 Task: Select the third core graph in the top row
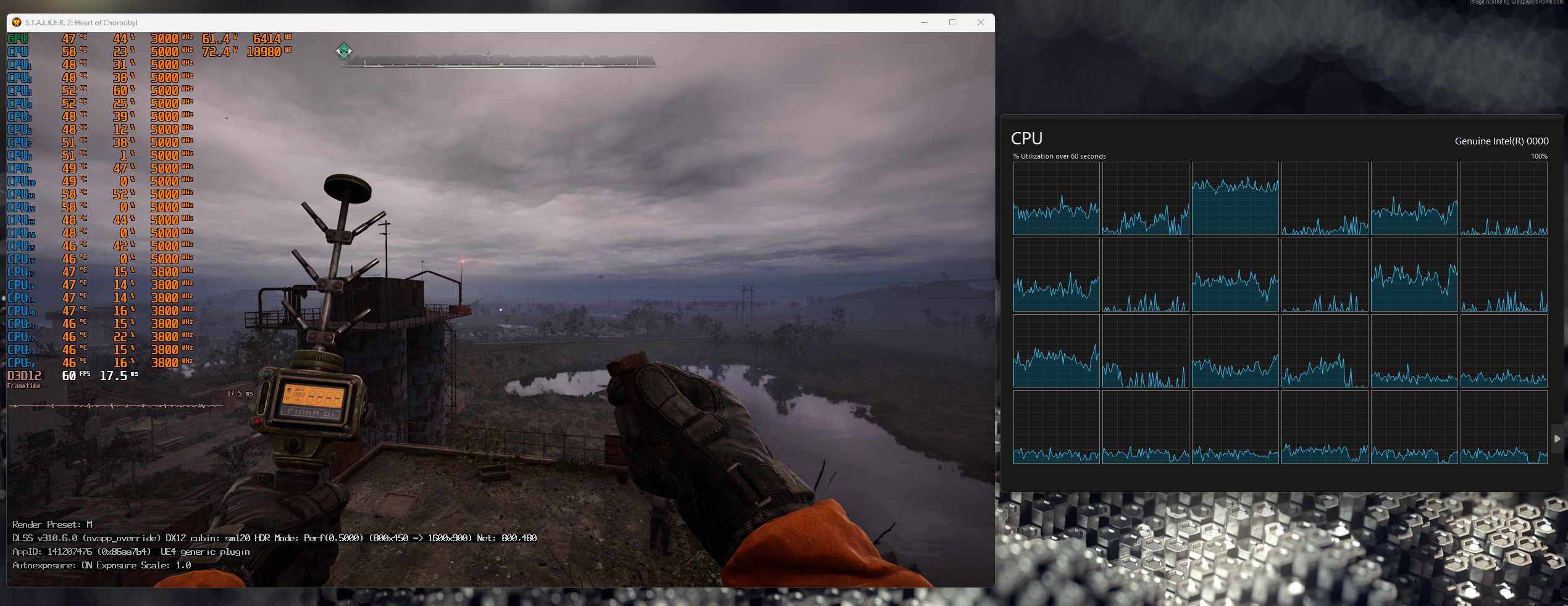tap(1235, 199)
